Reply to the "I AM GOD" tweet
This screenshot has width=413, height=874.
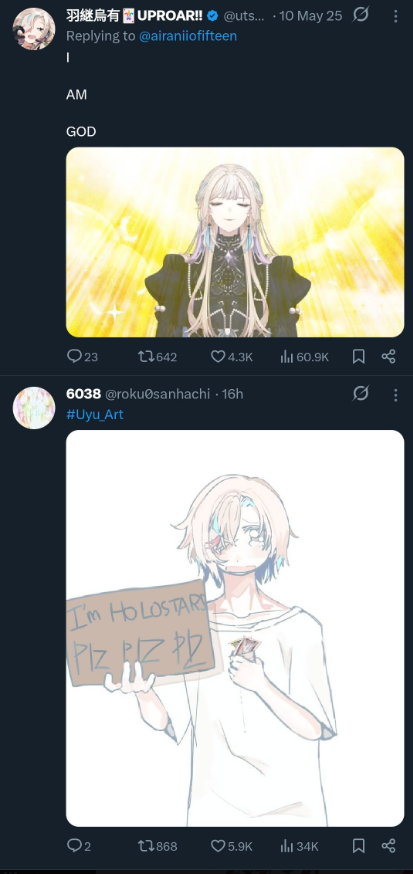(82, 356)
